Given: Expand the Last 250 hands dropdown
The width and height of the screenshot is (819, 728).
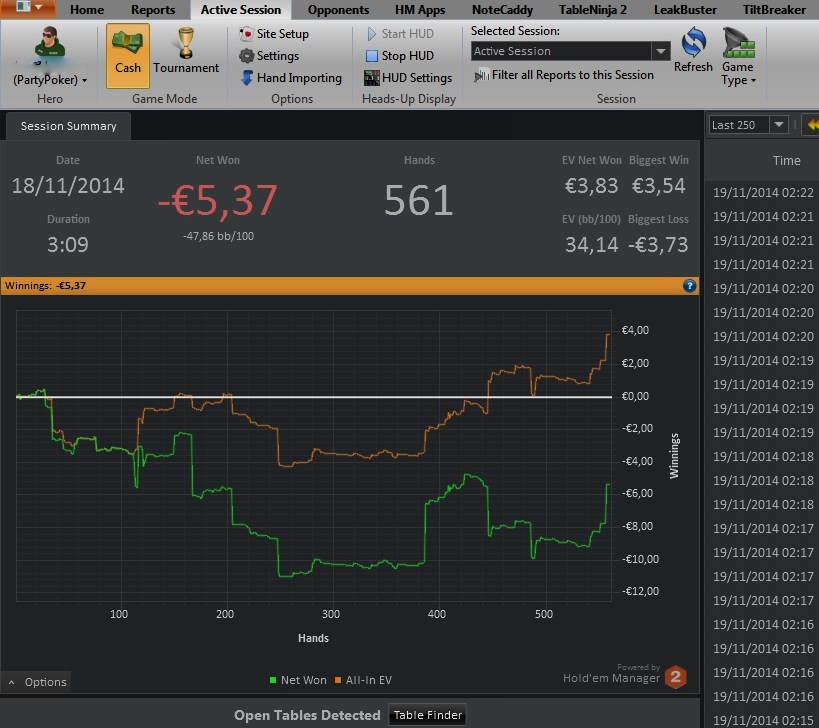Looking at the screenshot, I should (779, 125).
